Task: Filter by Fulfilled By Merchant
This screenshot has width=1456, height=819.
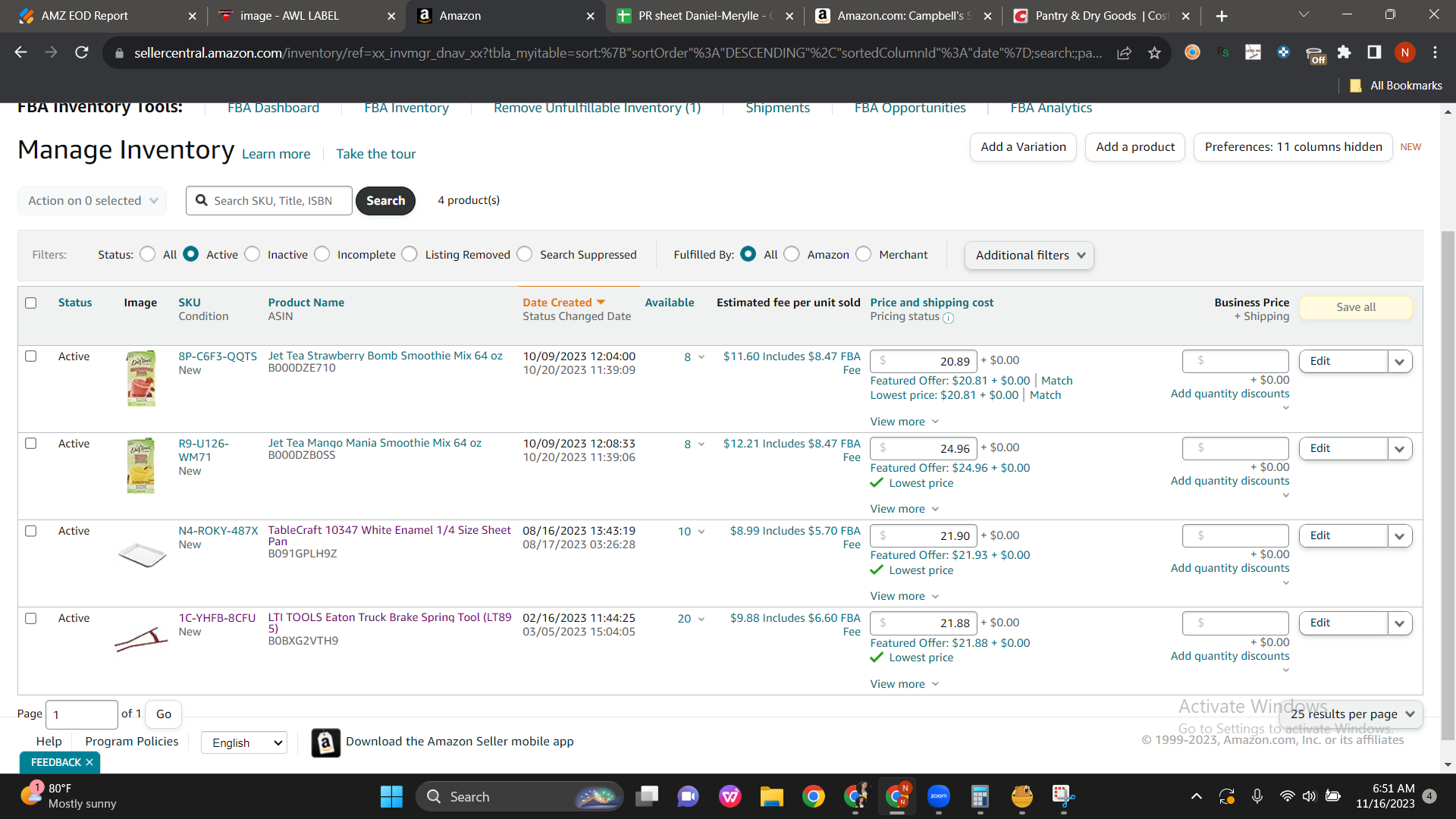Action: click(864, 254)
